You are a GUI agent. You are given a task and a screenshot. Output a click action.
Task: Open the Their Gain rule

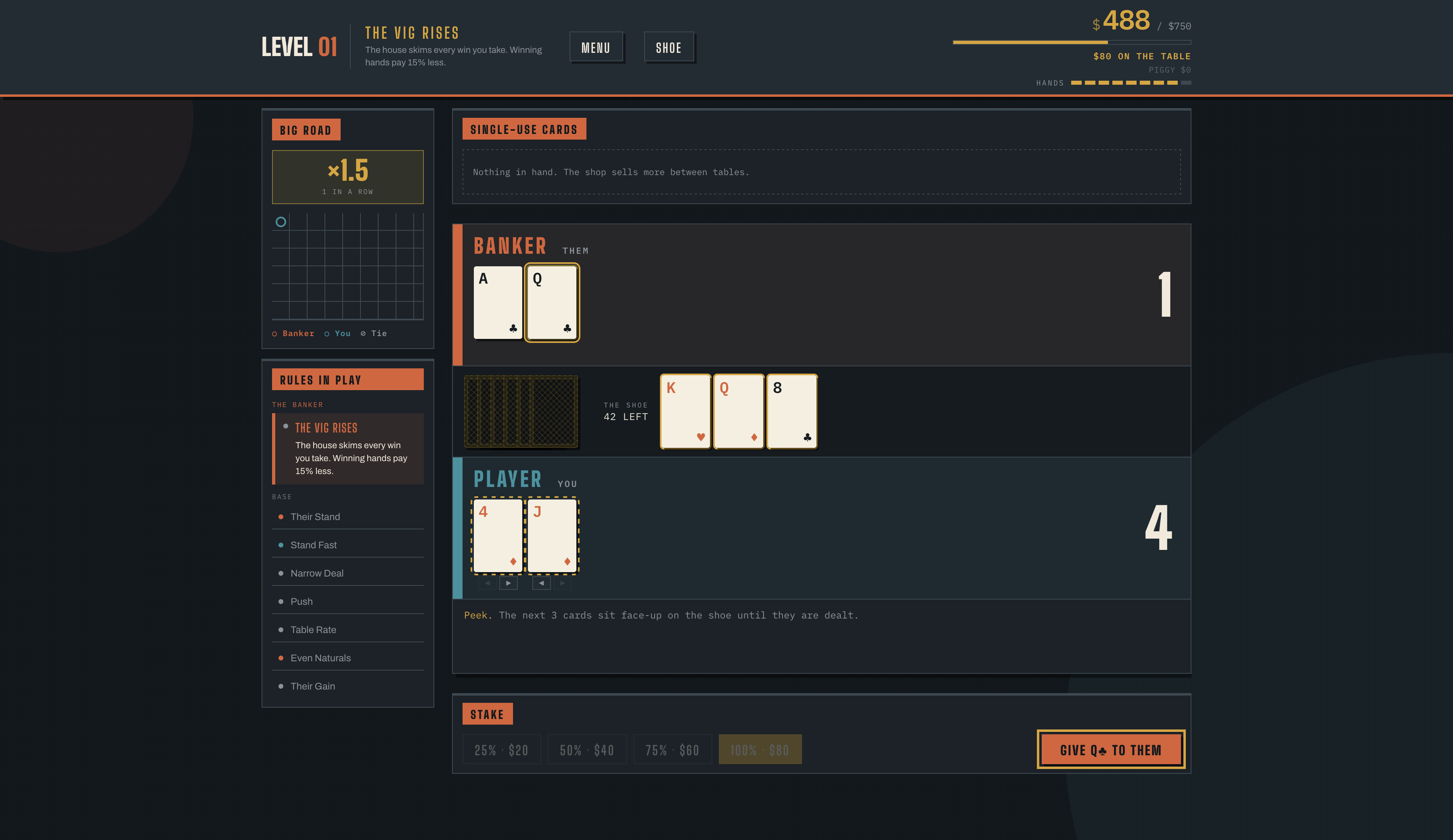click(348, 686)
